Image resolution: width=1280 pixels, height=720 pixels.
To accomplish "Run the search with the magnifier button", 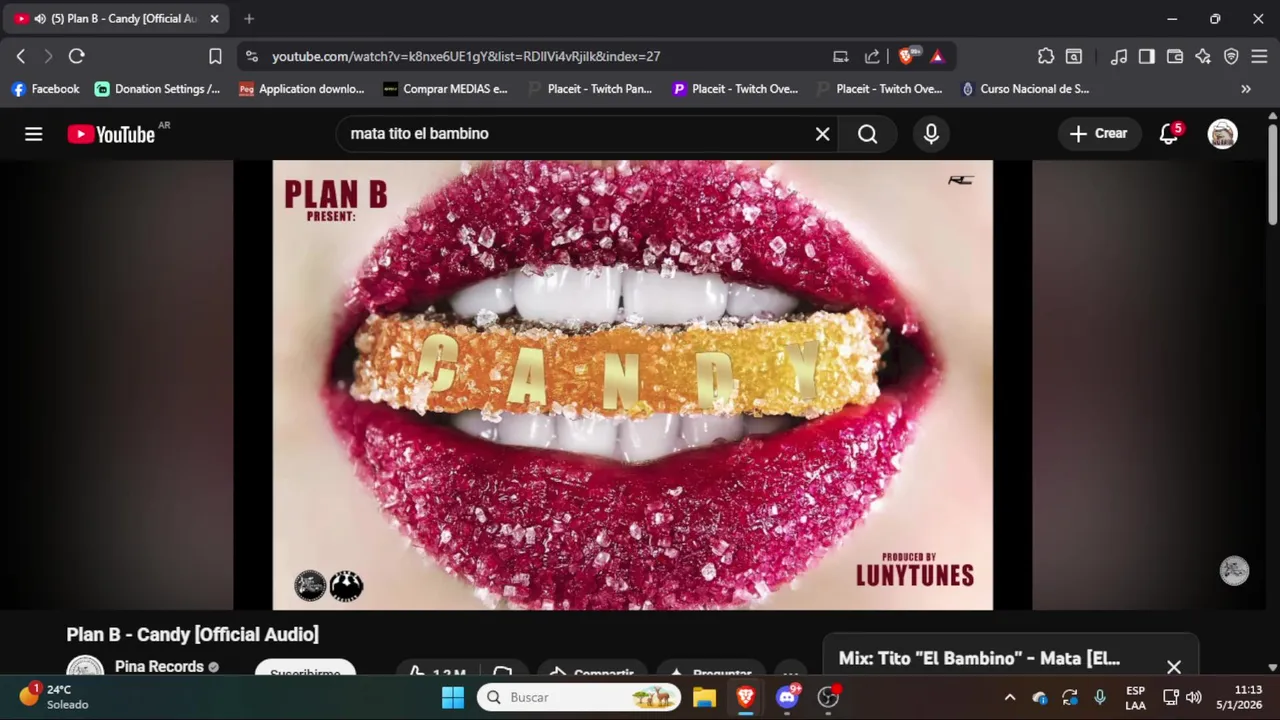I will (867, 134).
